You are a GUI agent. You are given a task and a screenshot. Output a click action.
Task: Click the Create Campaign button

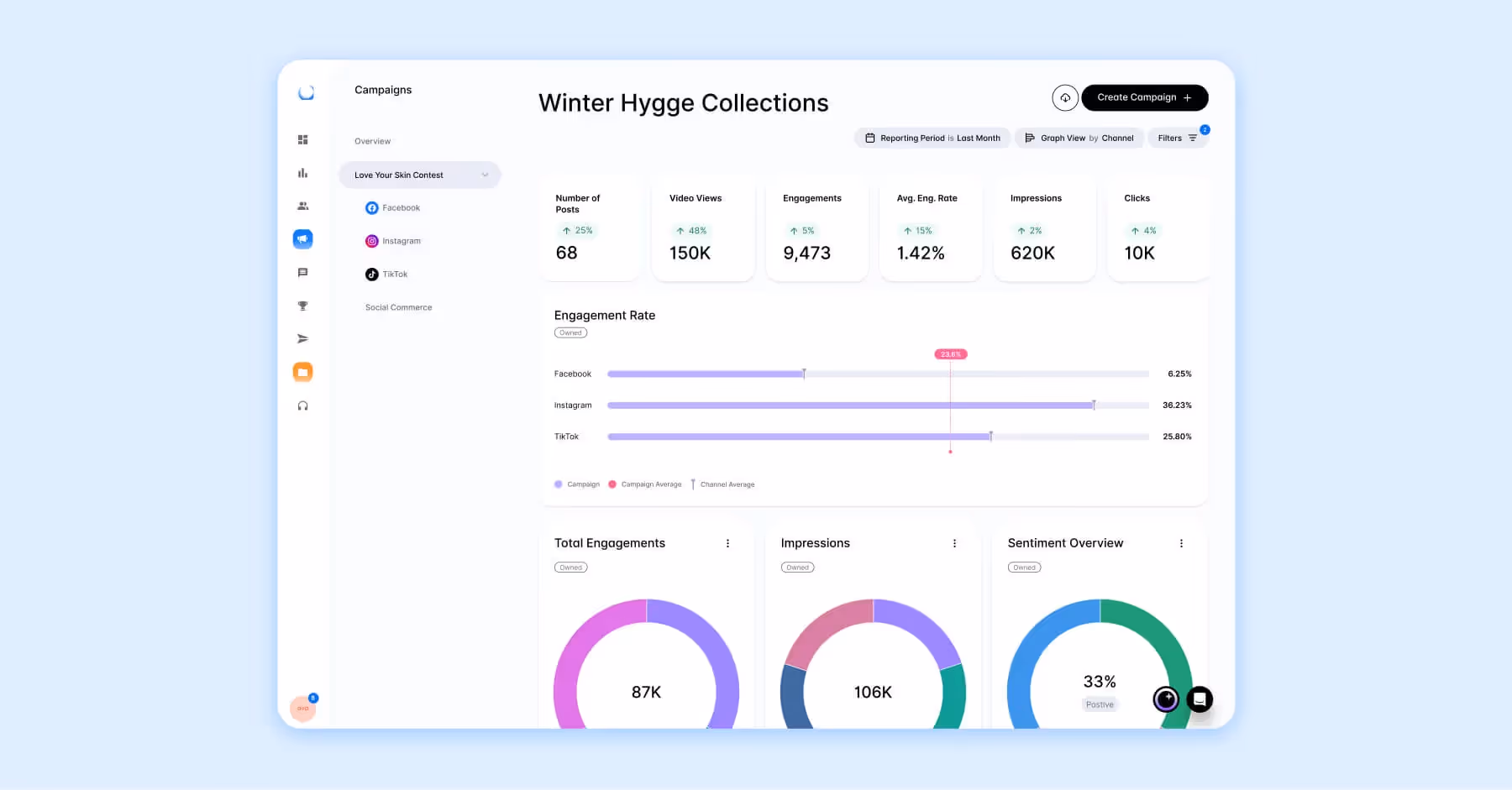coord(1144,97)
